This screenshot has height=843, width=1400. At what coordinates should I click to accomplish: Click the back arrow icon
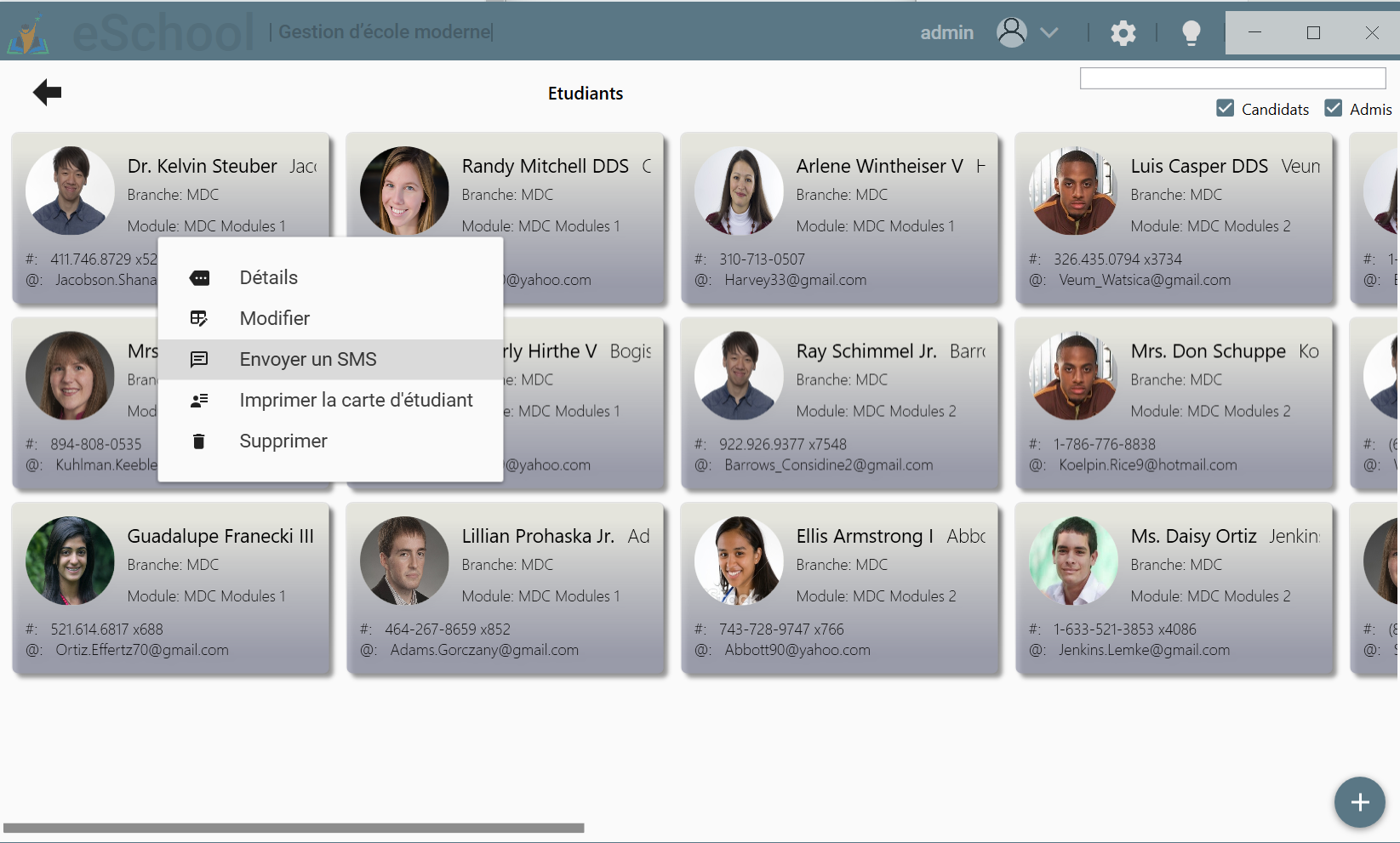[x=47, y=92]
